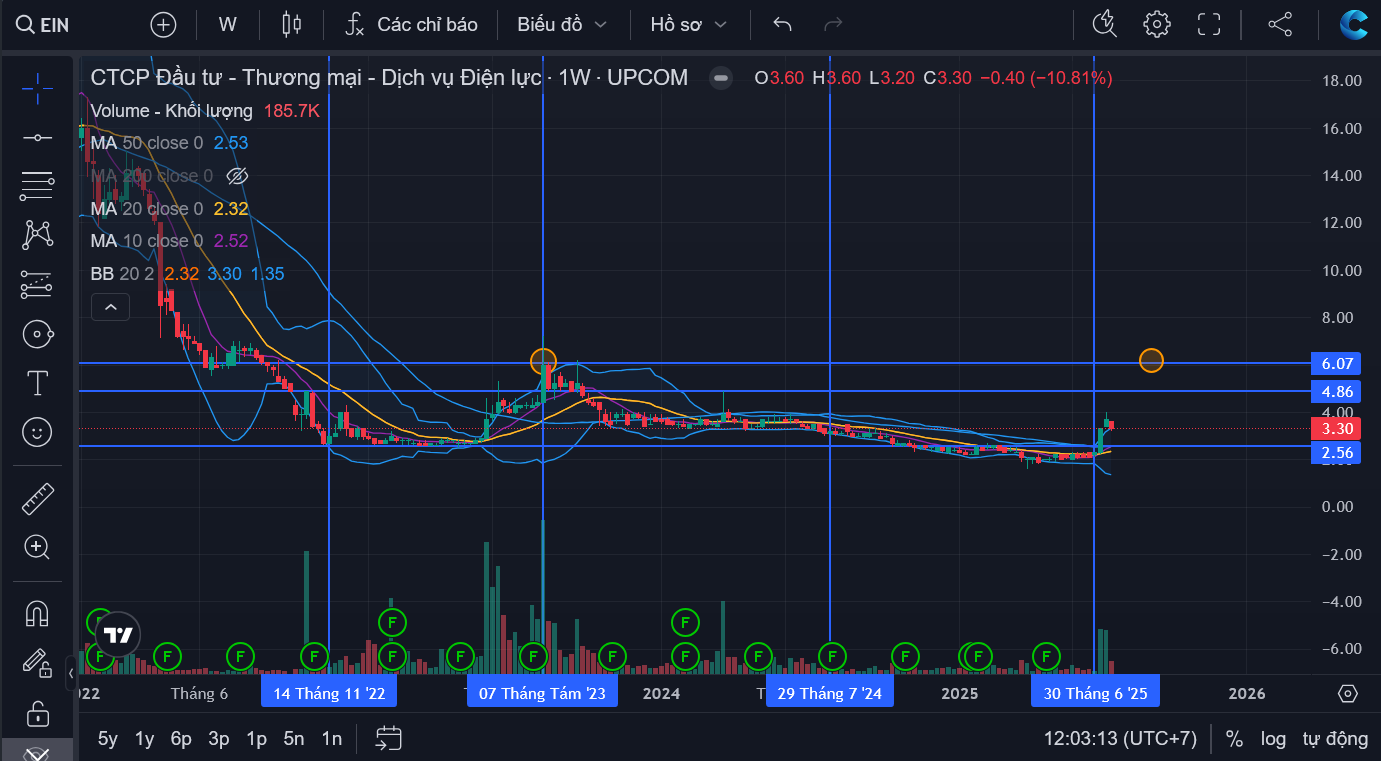
Task: Toggle log scale mode
Action: 1273,739
